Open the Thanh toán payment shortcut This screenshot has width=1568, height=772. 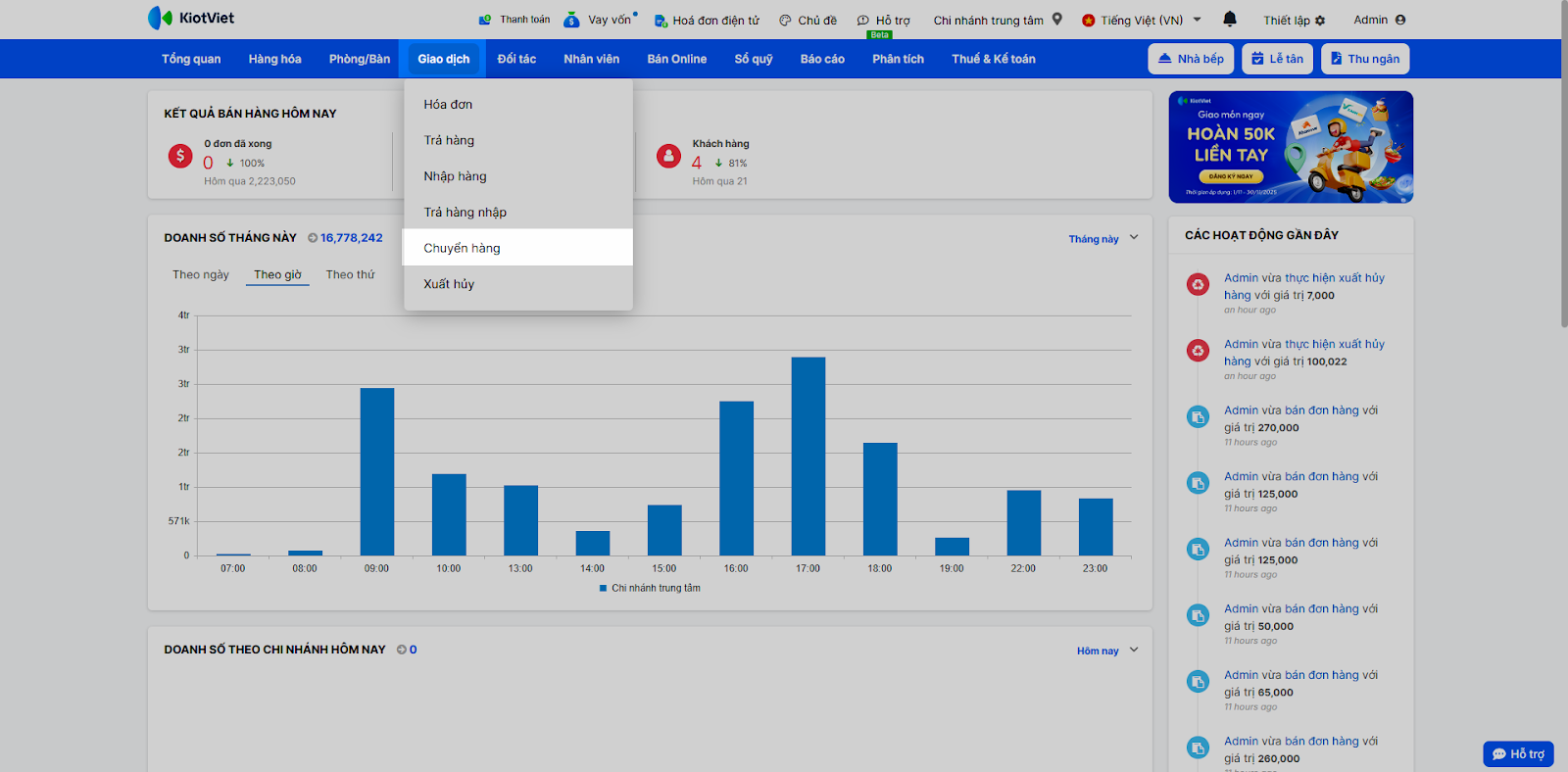pos(514,20)
